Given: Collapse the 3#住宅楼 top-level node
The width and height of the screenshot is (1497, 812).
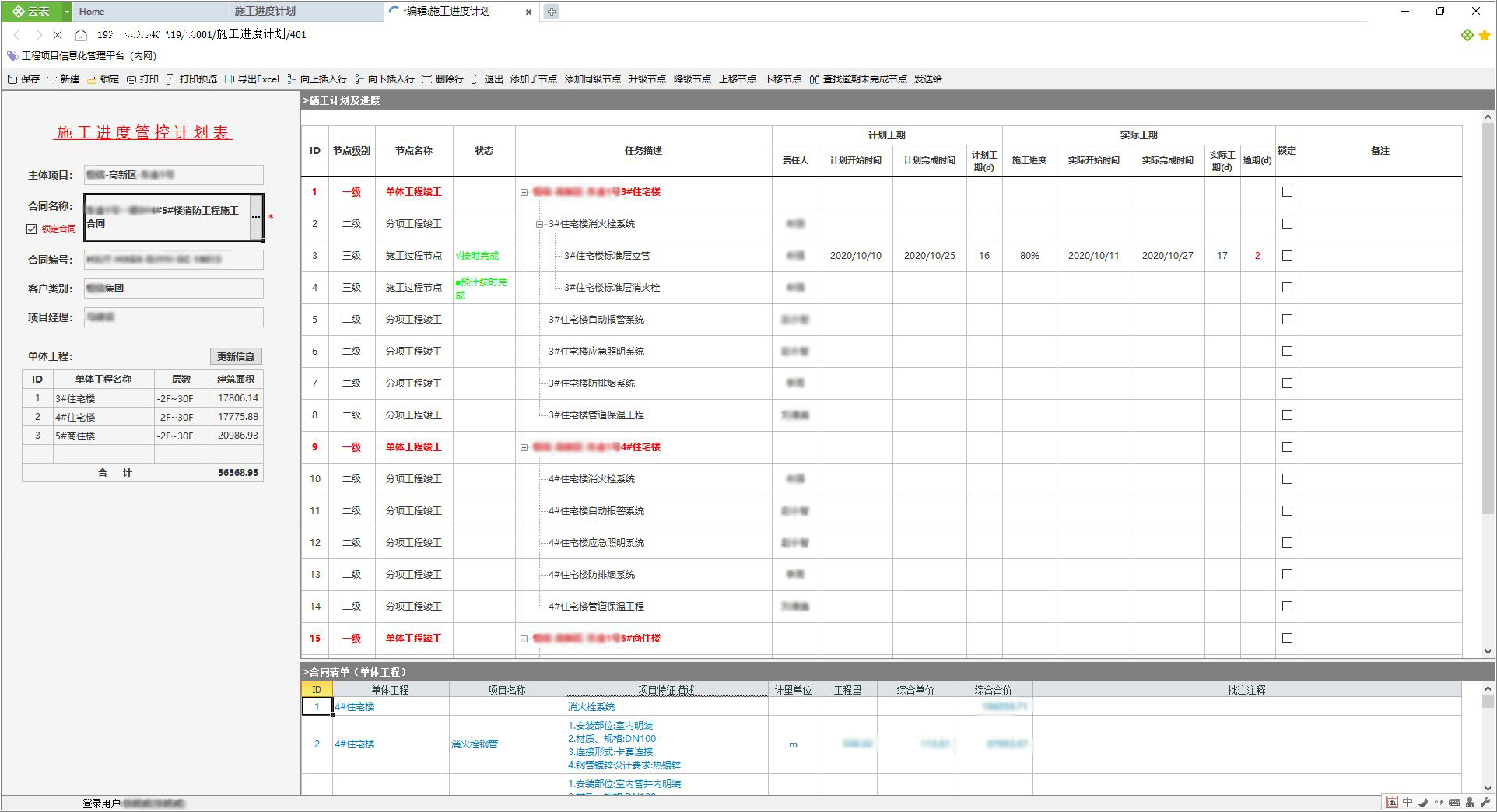Looking at the screenshot, I should 524,193.
